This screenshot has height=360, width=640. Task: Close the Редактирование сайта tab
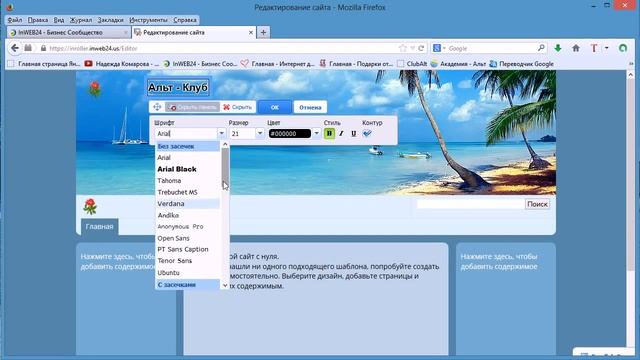pos(251,32)
